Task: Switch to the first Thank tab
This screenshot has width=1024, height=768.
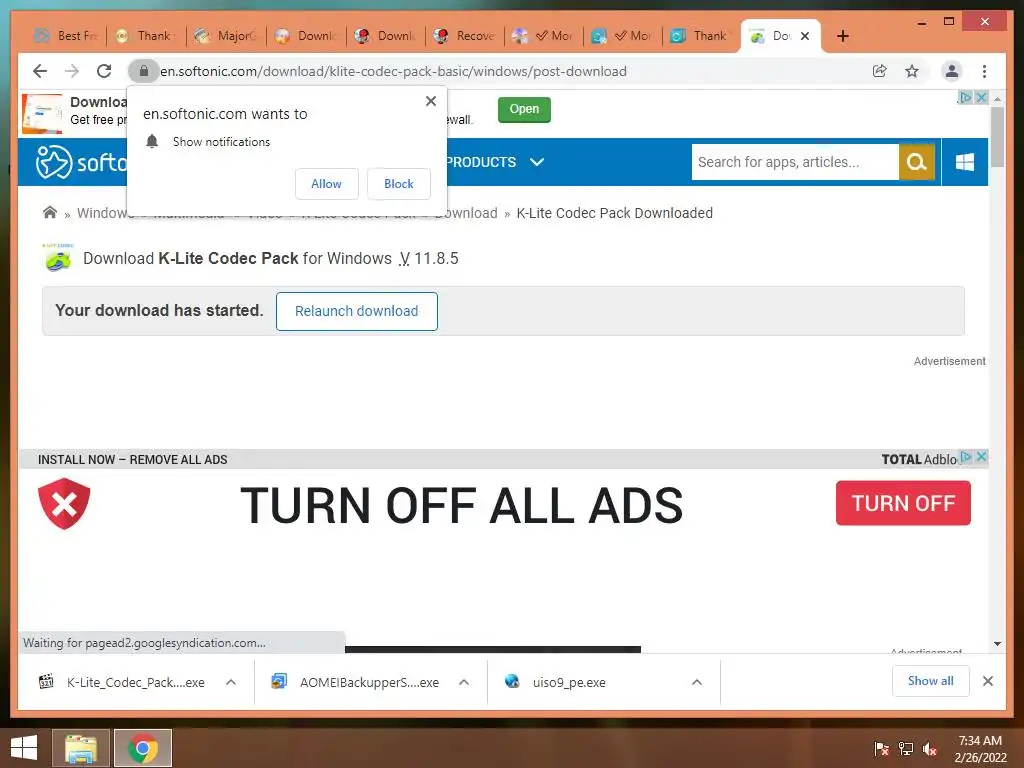Action: [146, 36]
